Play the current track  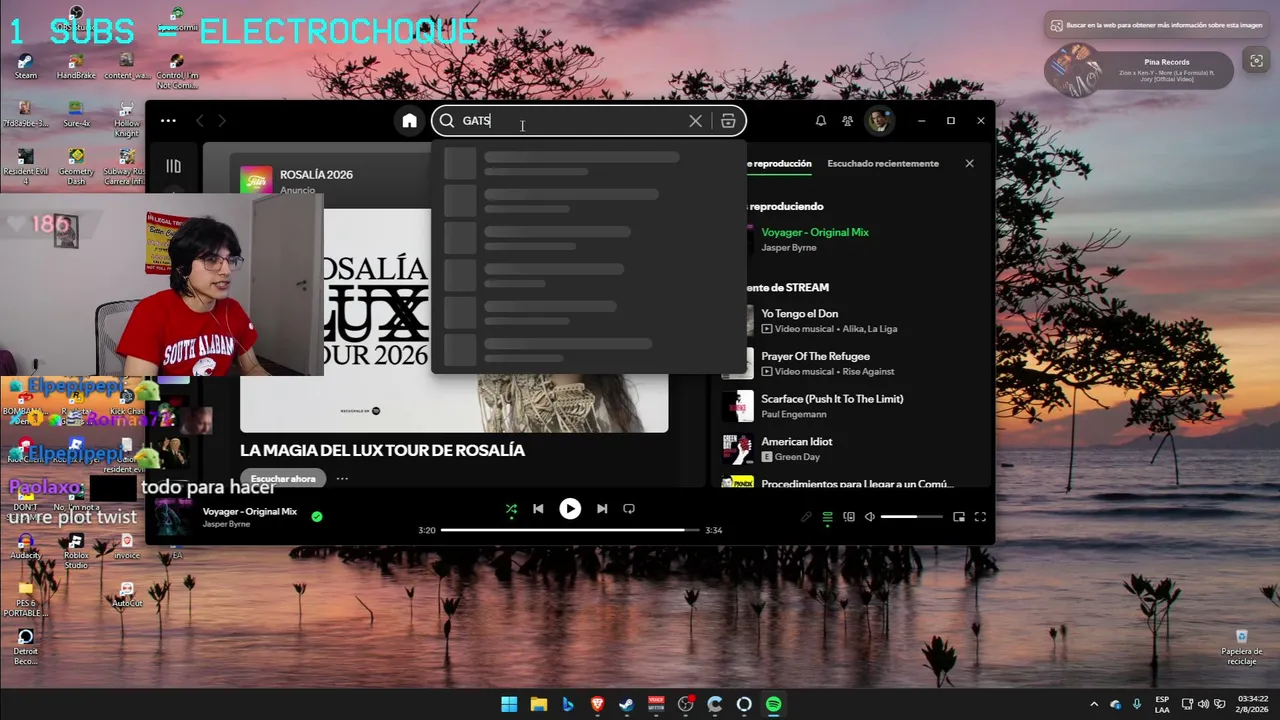(x=570, y=509)
